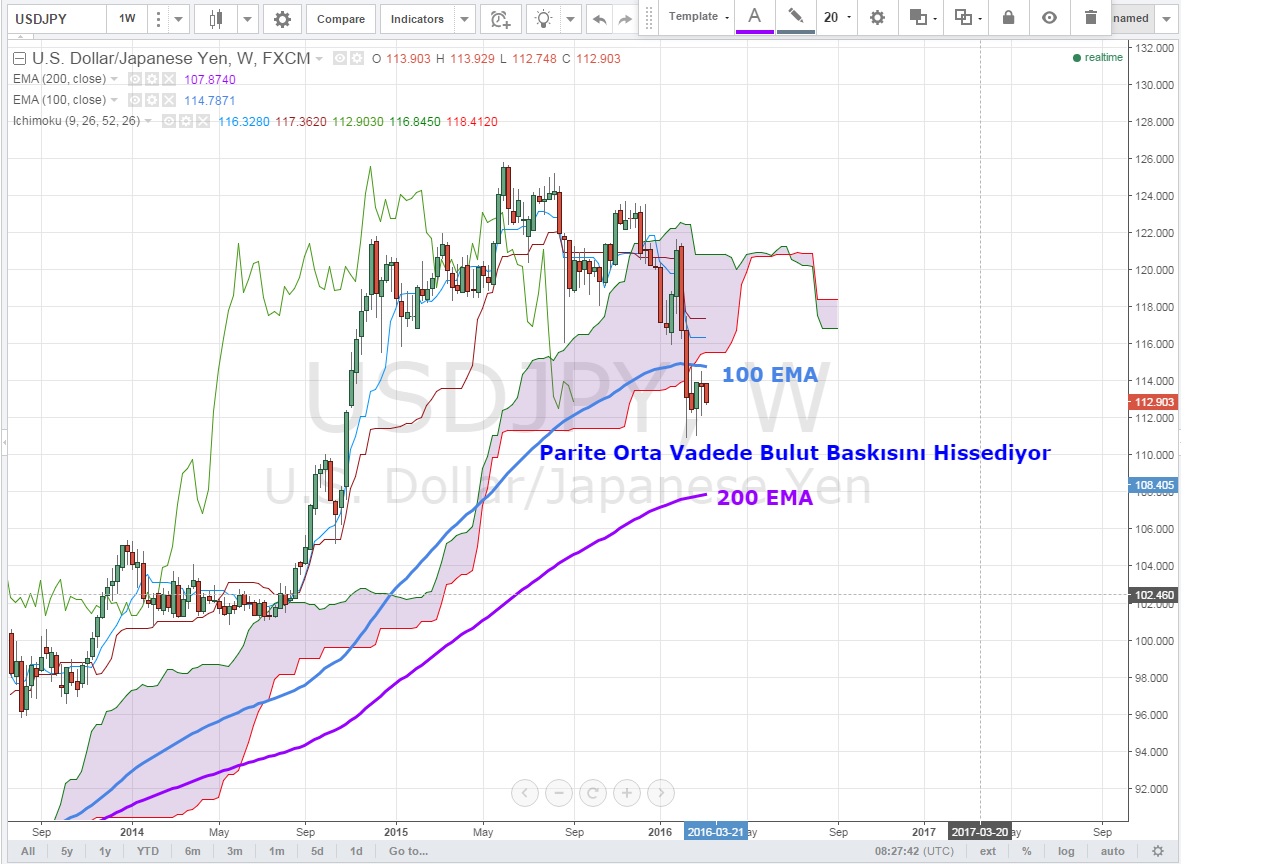Select the 6m time range tab
Viewport: 1277px width, 864px height.
[x=192, y=851]
